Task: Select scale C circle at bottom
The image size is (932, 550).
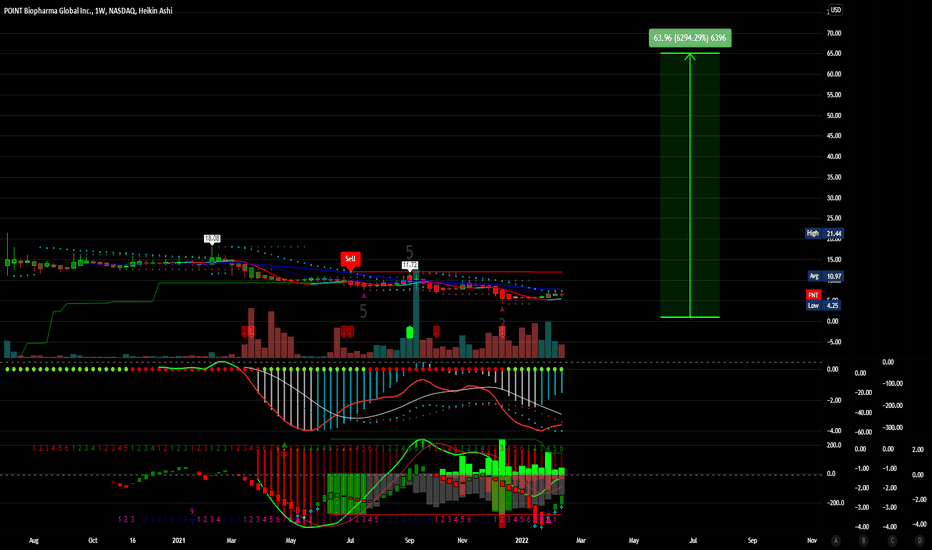Action: [x=892, y=540]
